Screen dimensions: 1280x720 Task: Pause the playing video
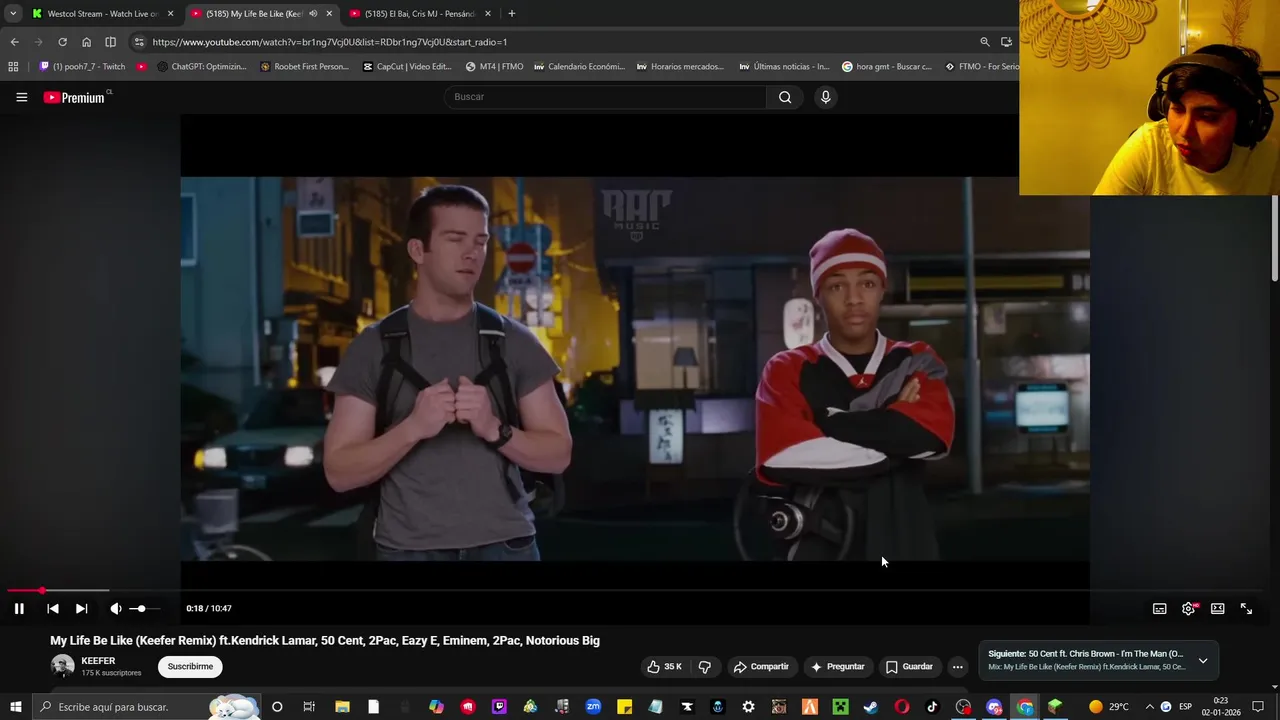point(19,608)
